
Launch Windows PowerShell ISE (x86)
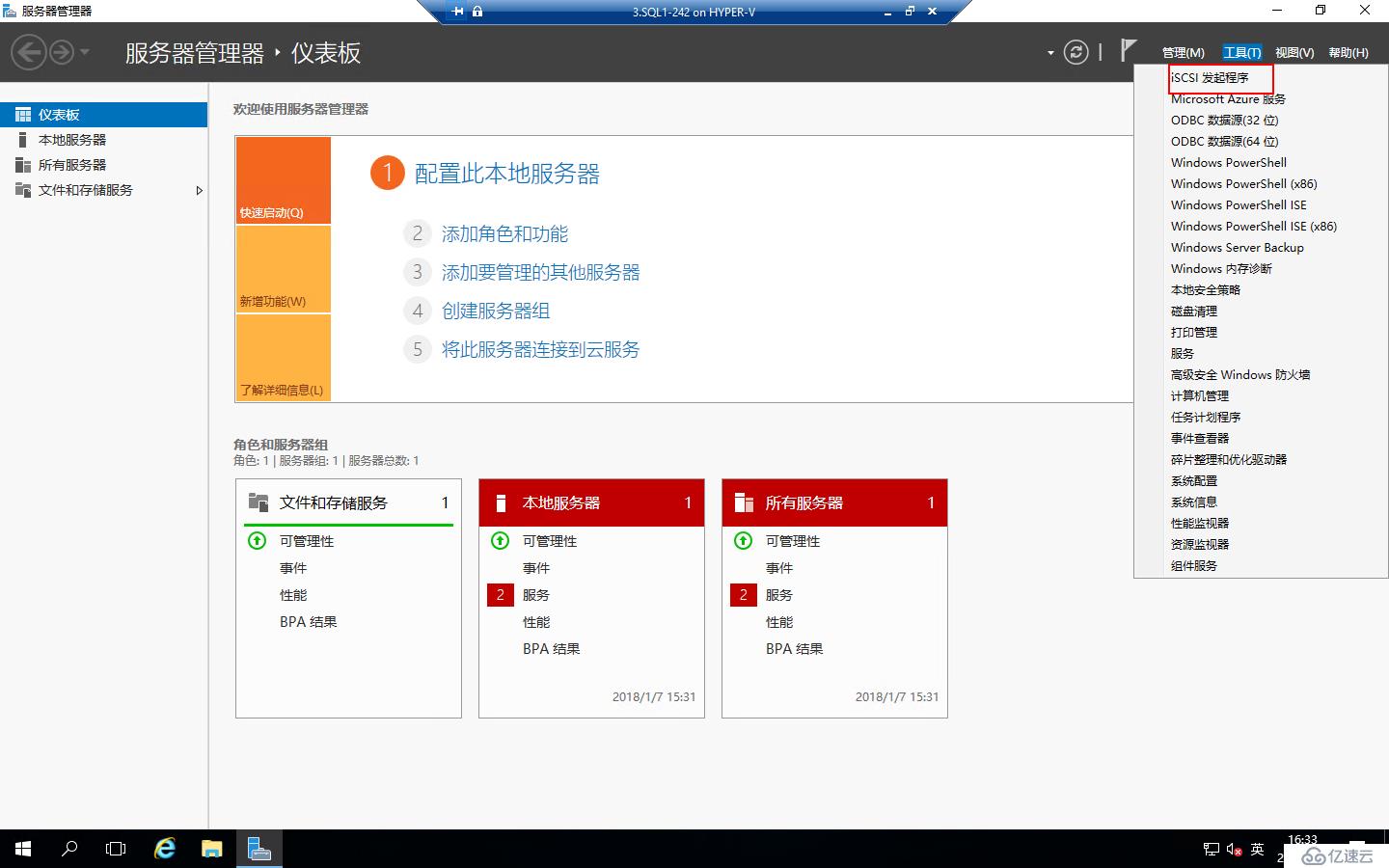pos(1254,226)
